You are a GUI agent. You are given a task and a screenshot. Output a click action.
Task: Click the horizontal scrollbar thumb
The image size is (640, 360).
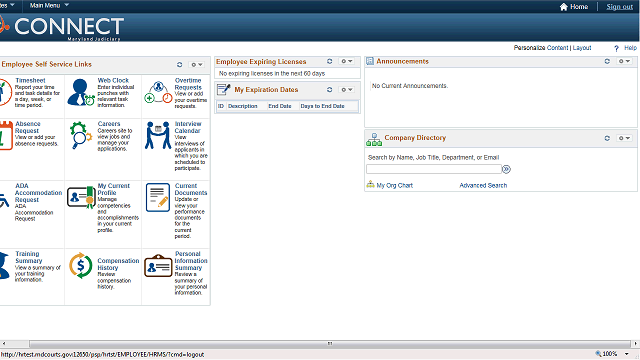tap(330, 344)
